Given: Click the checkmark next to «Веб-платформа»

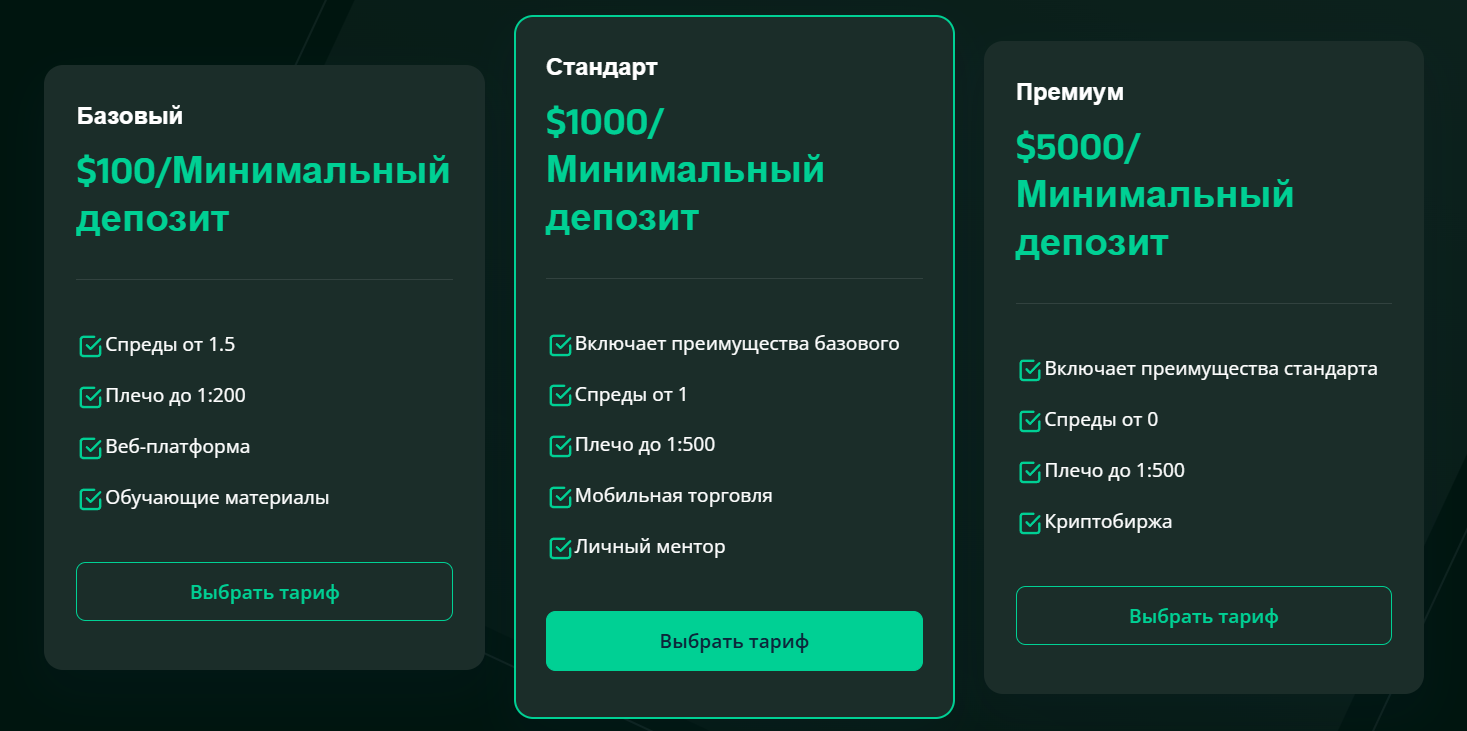Looking at the screenshot, I should [x=89, y=446].
